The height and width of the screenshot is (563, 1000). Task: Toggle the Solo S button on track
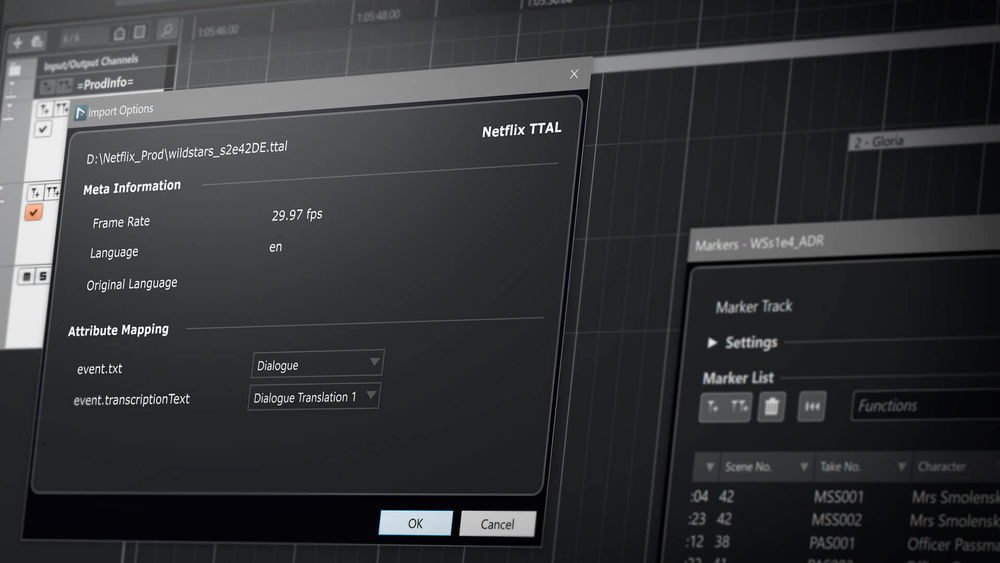[43, 275]
